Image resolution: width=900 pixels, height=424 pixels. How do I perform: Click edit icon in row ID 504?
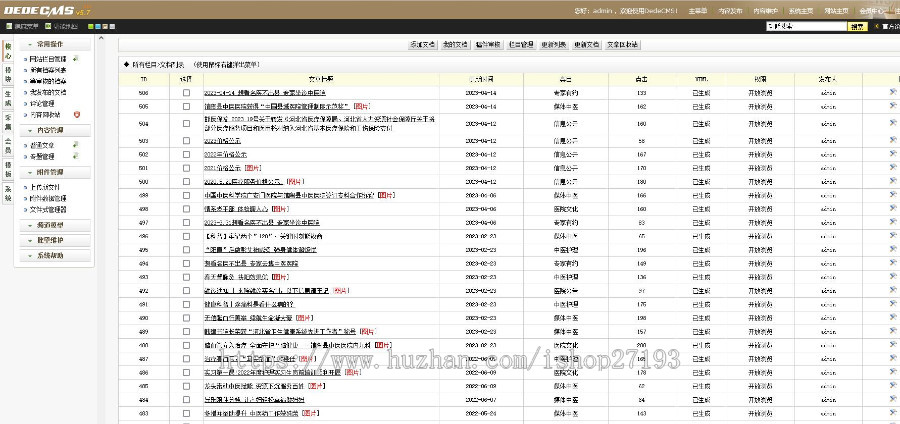coord(893,123)
